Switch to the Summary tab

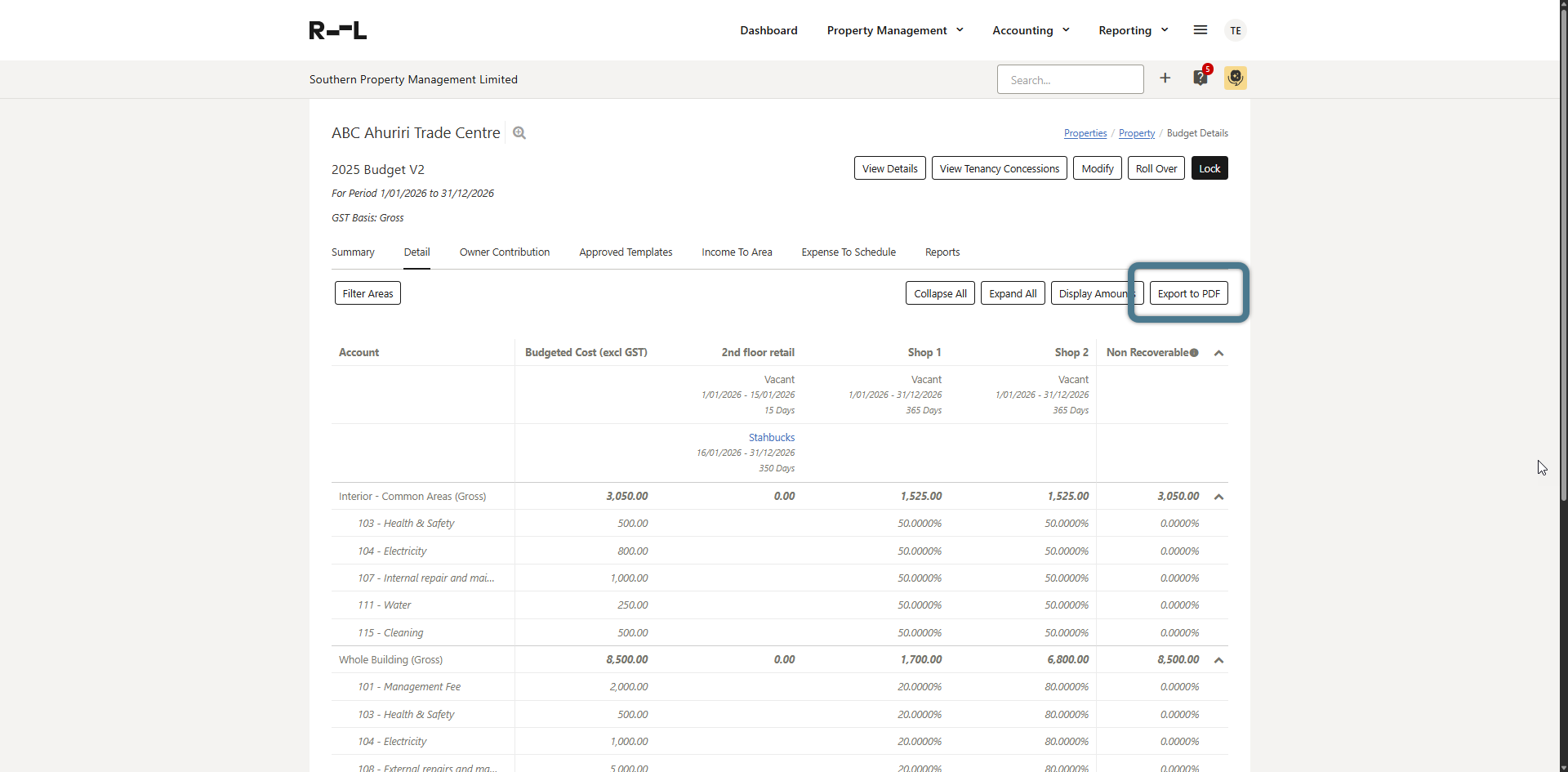click(353, 252)
